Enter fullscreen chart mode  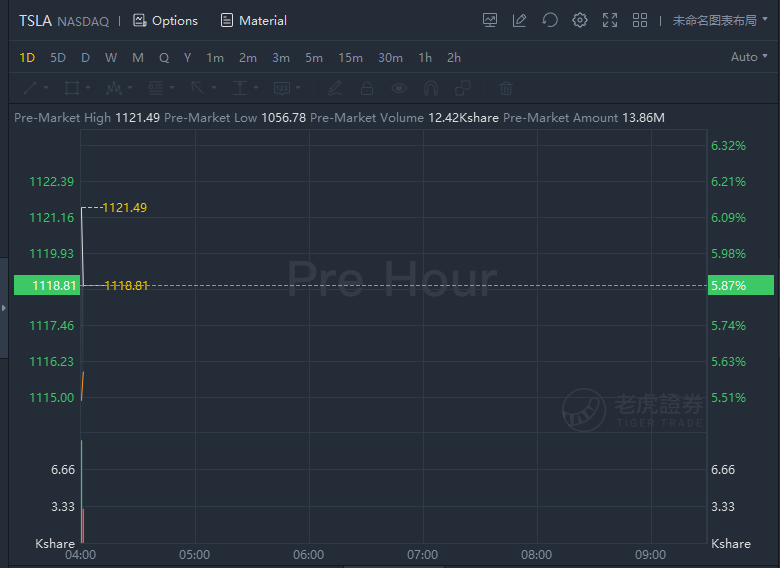tap(610, 20)
